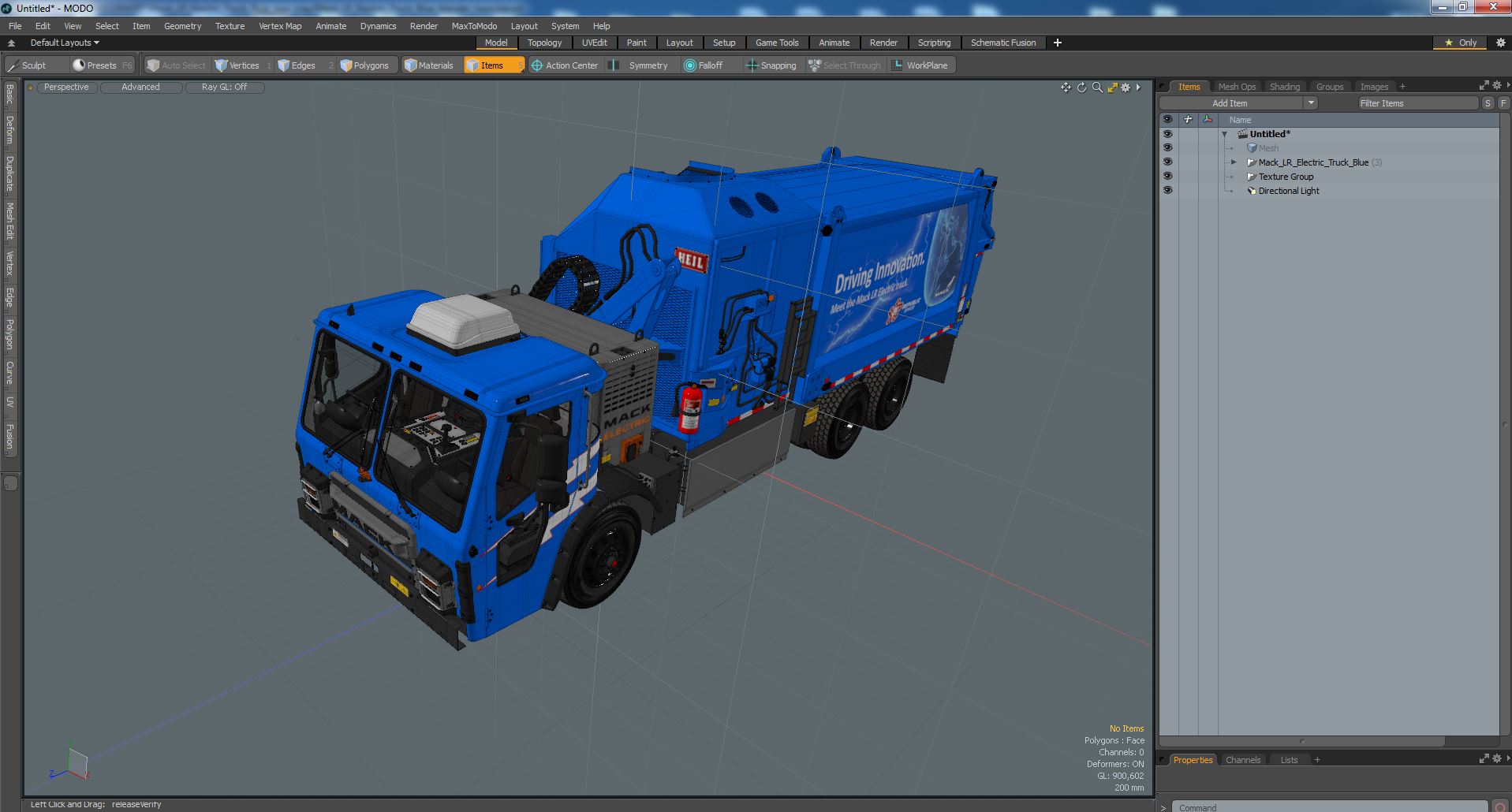Maximize the Items panel
This screenshot has width=1512, height=812.
(x=1484, y=86)
